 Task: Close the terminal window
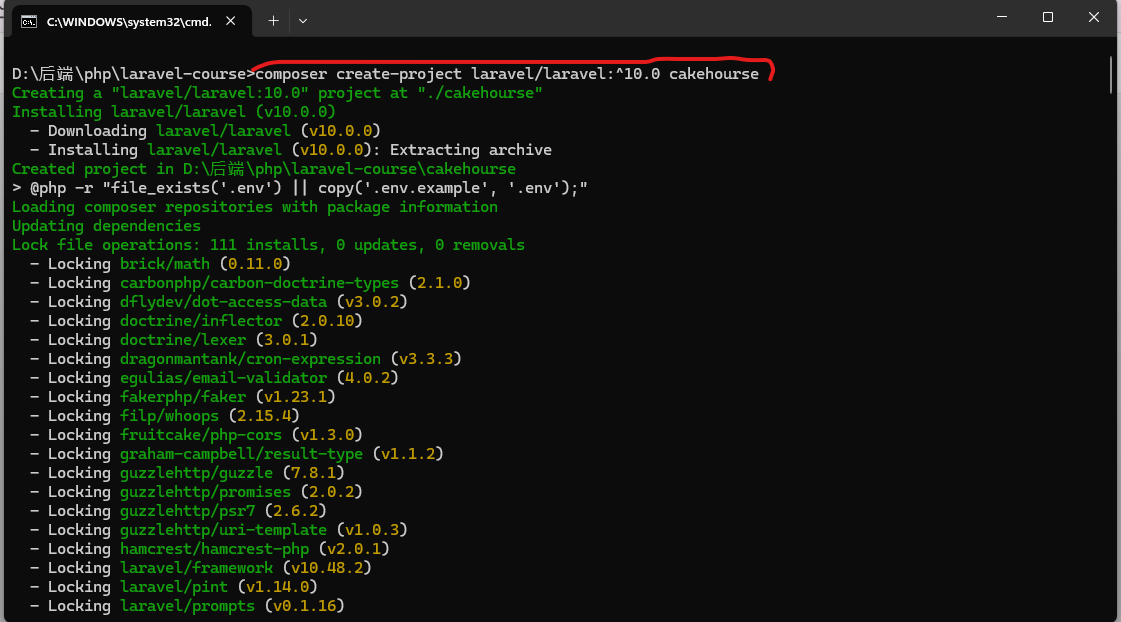(1094, 17)
